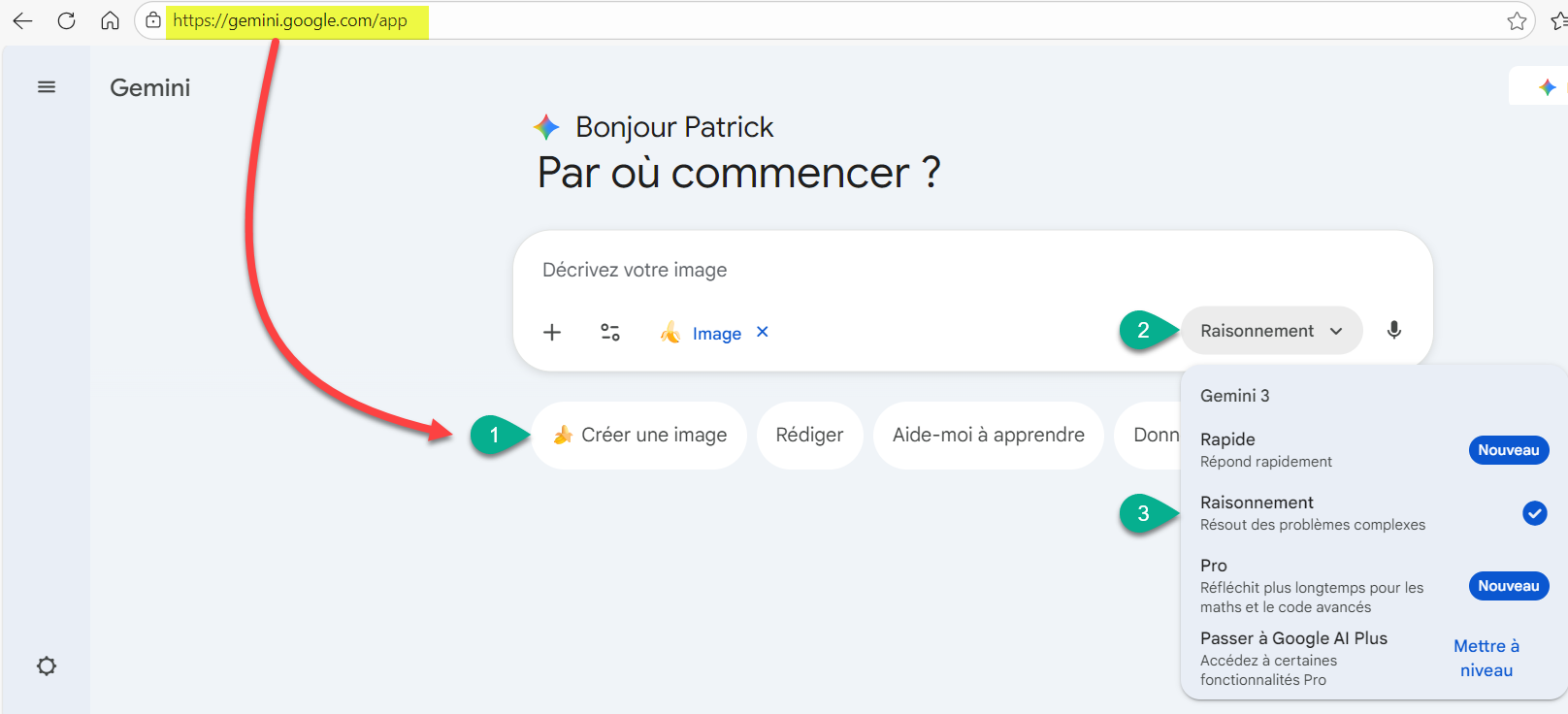
Task: Bookmark this page with the star icon
Action: (1517, 20)
